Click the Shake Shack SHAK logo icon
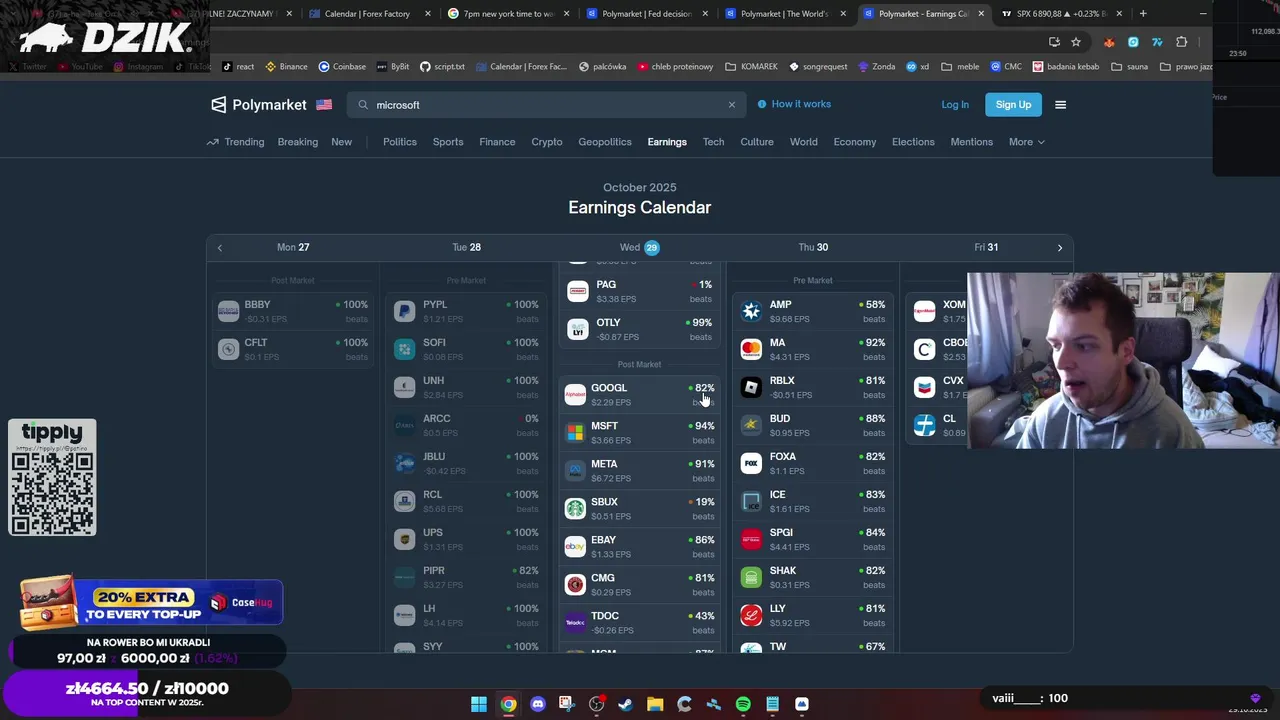The width and height of the screenshot is (1280, 720). tap(751, 577)
